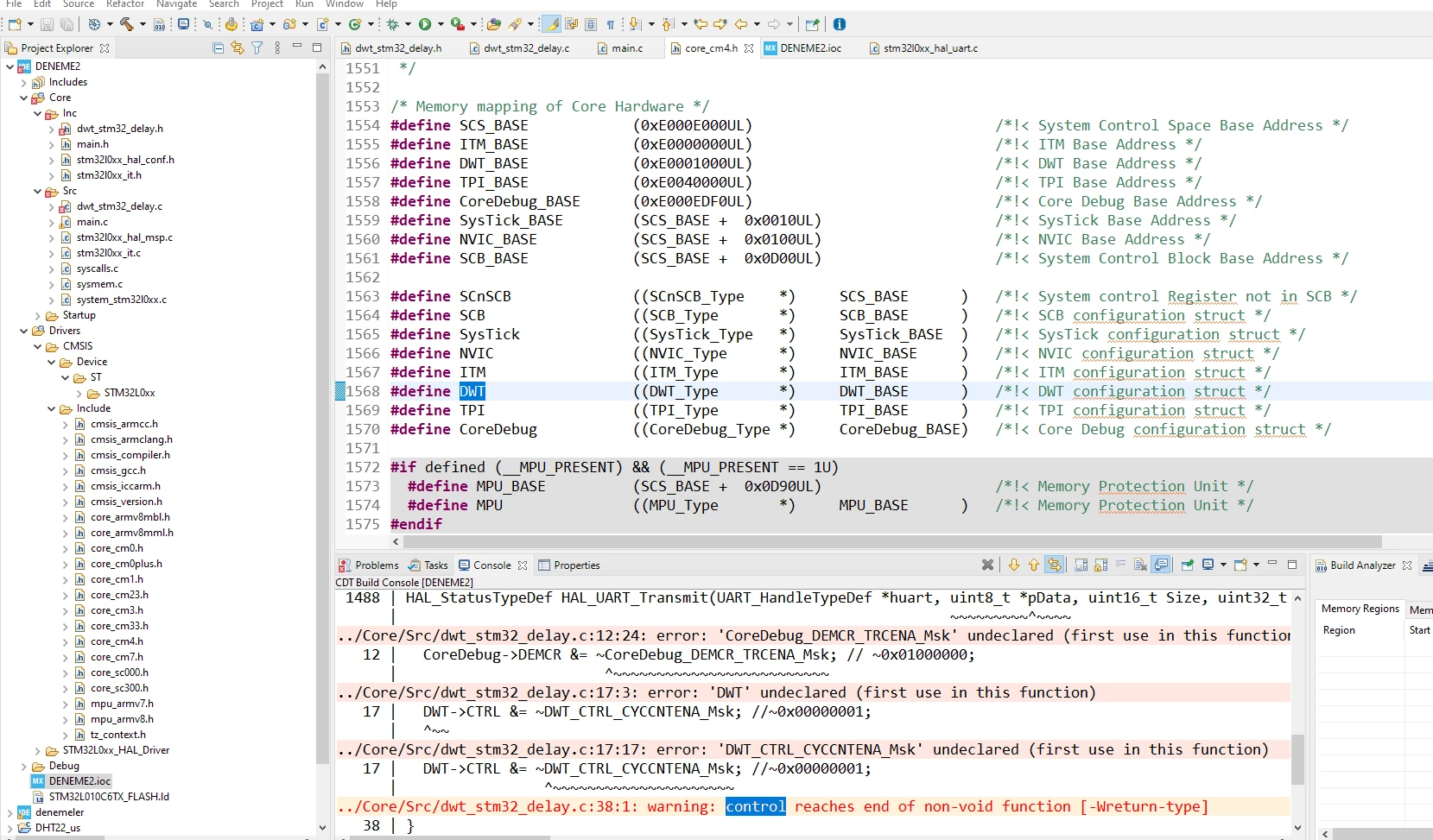Screen dimensions: 1433x840
Task: Select DENEME2.ioc file in tree
Action: click(79, 781)
